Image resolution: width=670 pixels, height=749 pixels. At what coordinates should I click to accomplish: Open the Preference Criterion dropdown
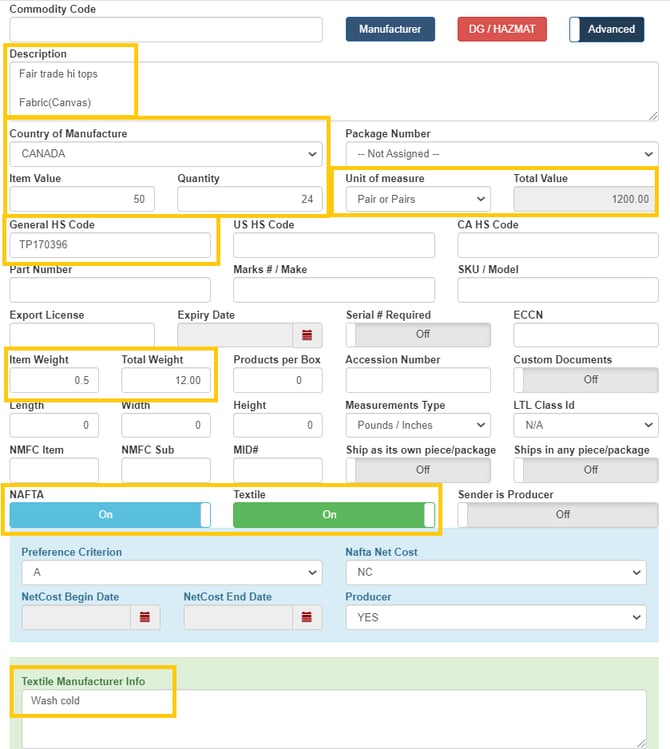[x=172, y=572]
